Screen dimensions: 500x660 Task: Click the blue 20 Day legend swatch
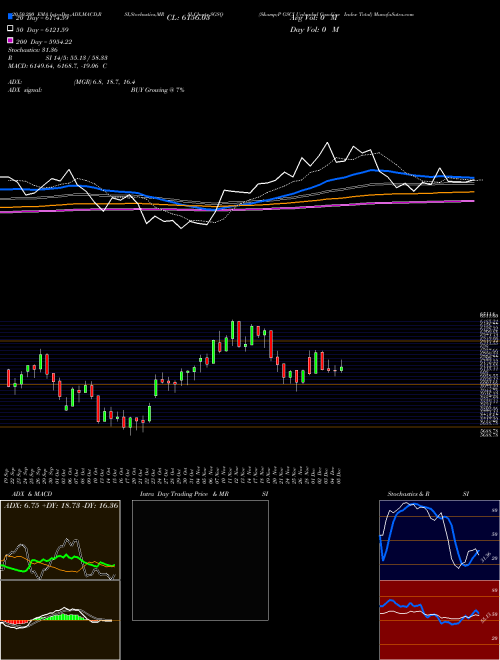11,17
